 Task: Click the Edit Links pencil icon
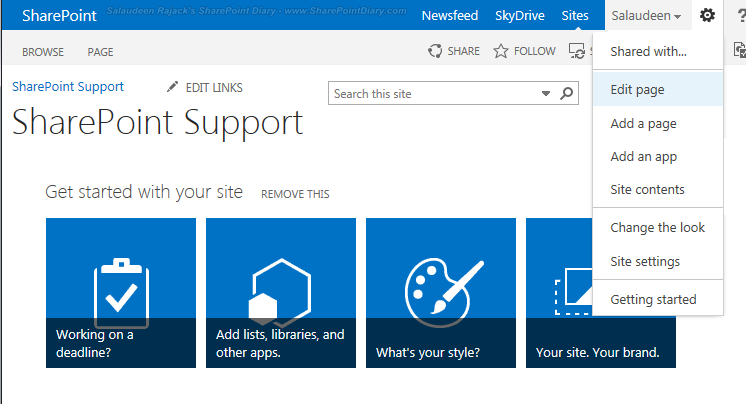[x=174, y=88]
